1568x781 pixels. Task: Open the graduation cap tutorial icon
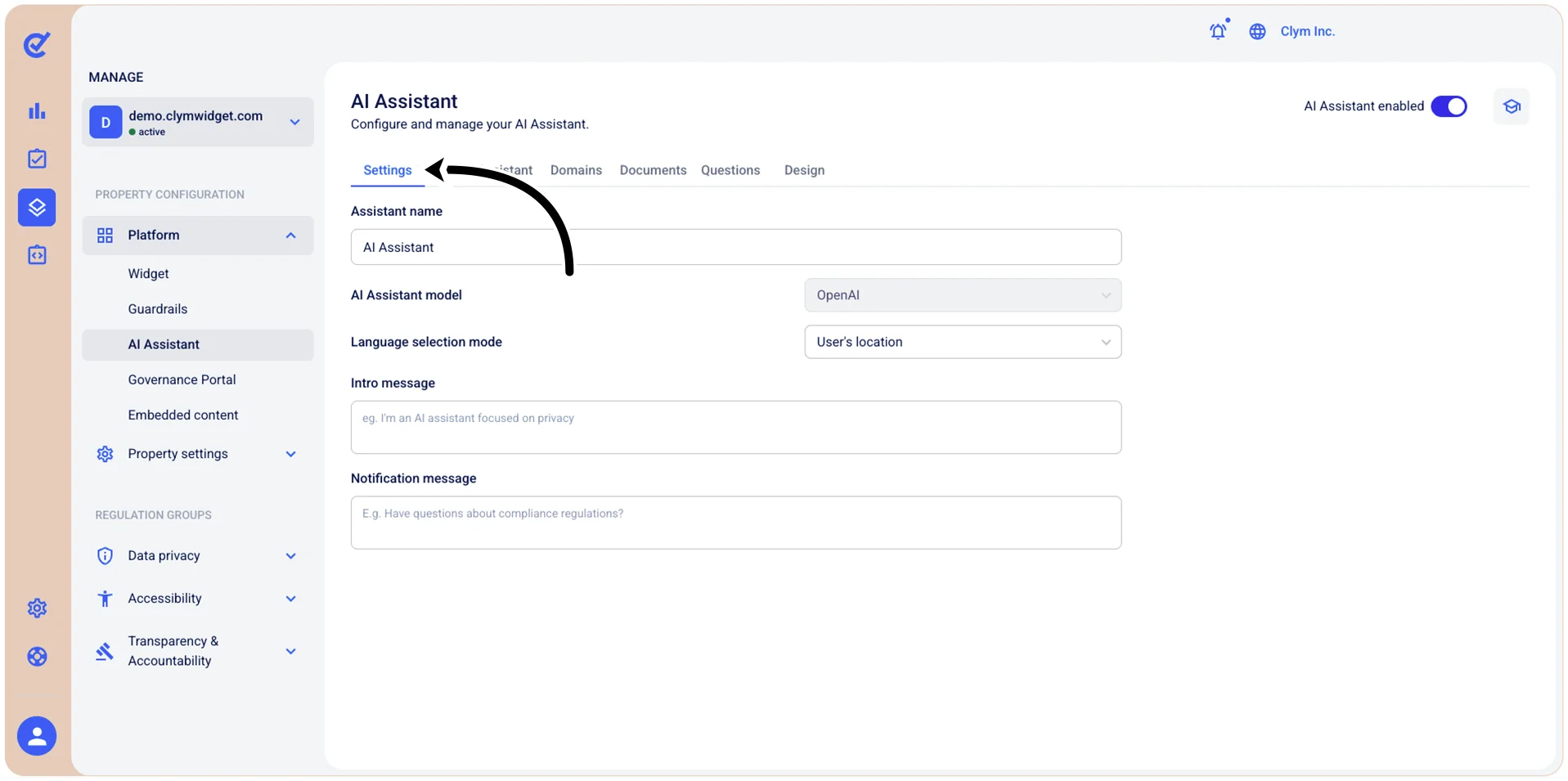tap(1511, 106)
